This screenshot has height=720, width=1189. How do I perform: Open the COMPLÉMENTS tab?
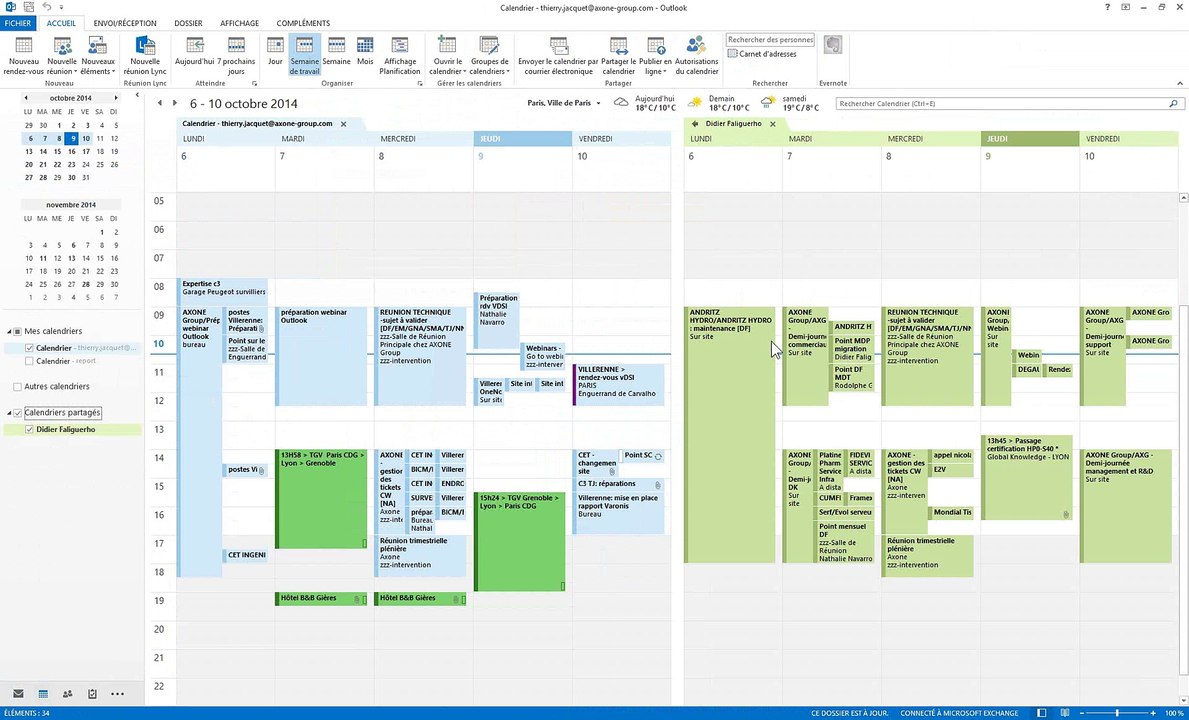pos(303,23)
